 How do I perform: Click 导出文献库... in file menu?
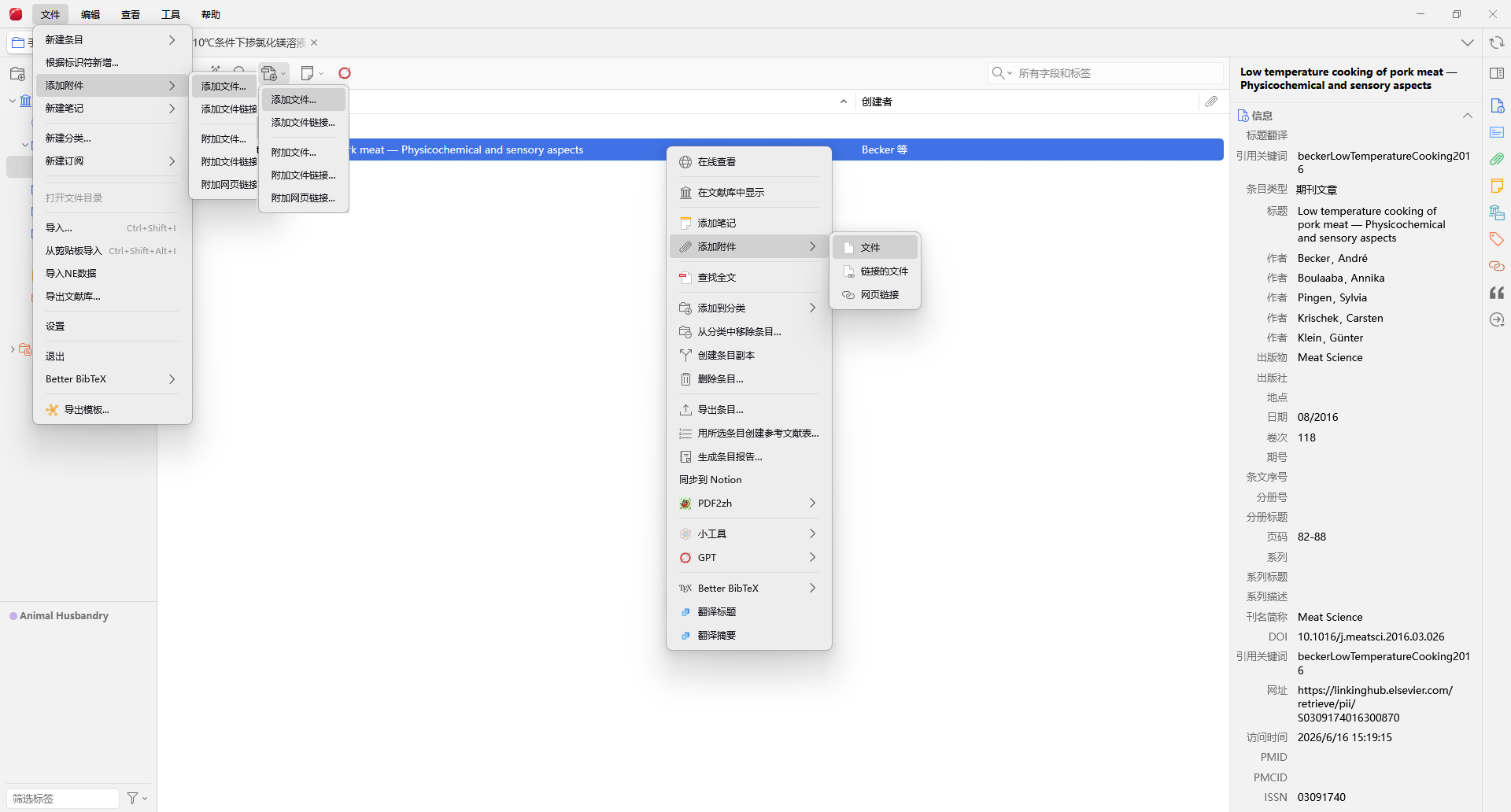click(72, 297)
